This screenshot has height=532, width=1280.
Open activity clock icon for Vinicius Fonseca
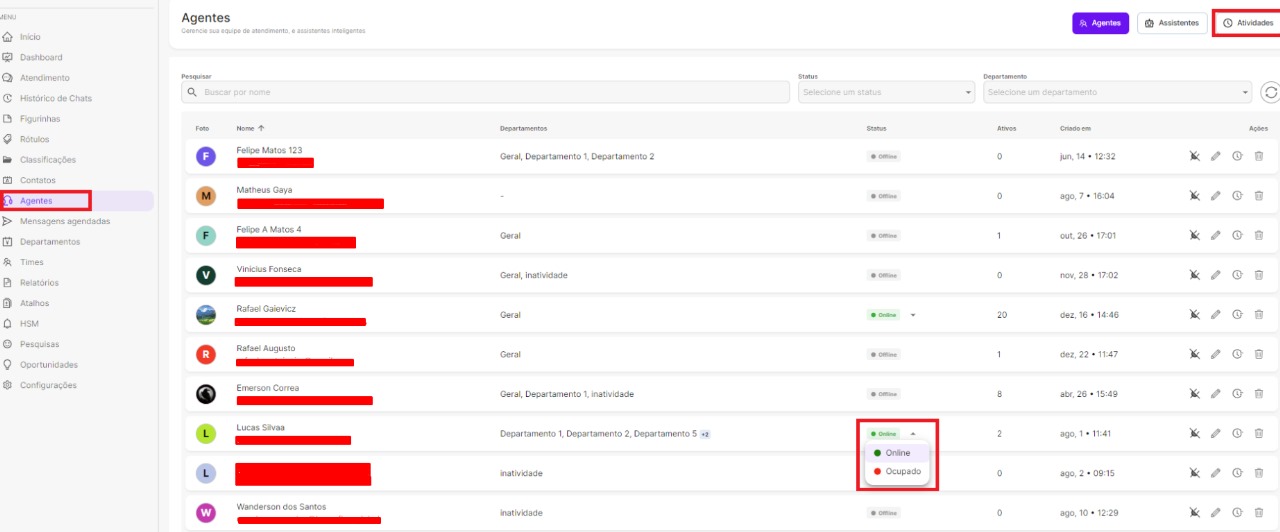tap(1237, 275)
